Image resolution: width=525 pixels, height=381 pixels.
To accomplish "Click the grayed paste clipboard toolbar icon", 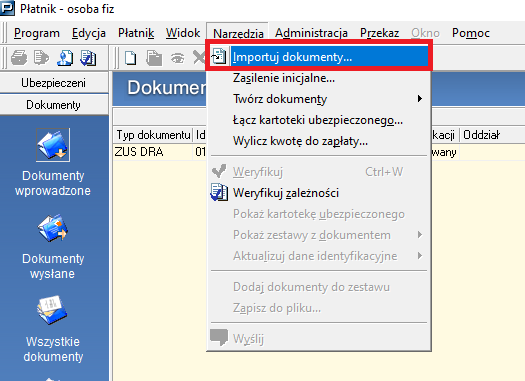I will 154,58.
